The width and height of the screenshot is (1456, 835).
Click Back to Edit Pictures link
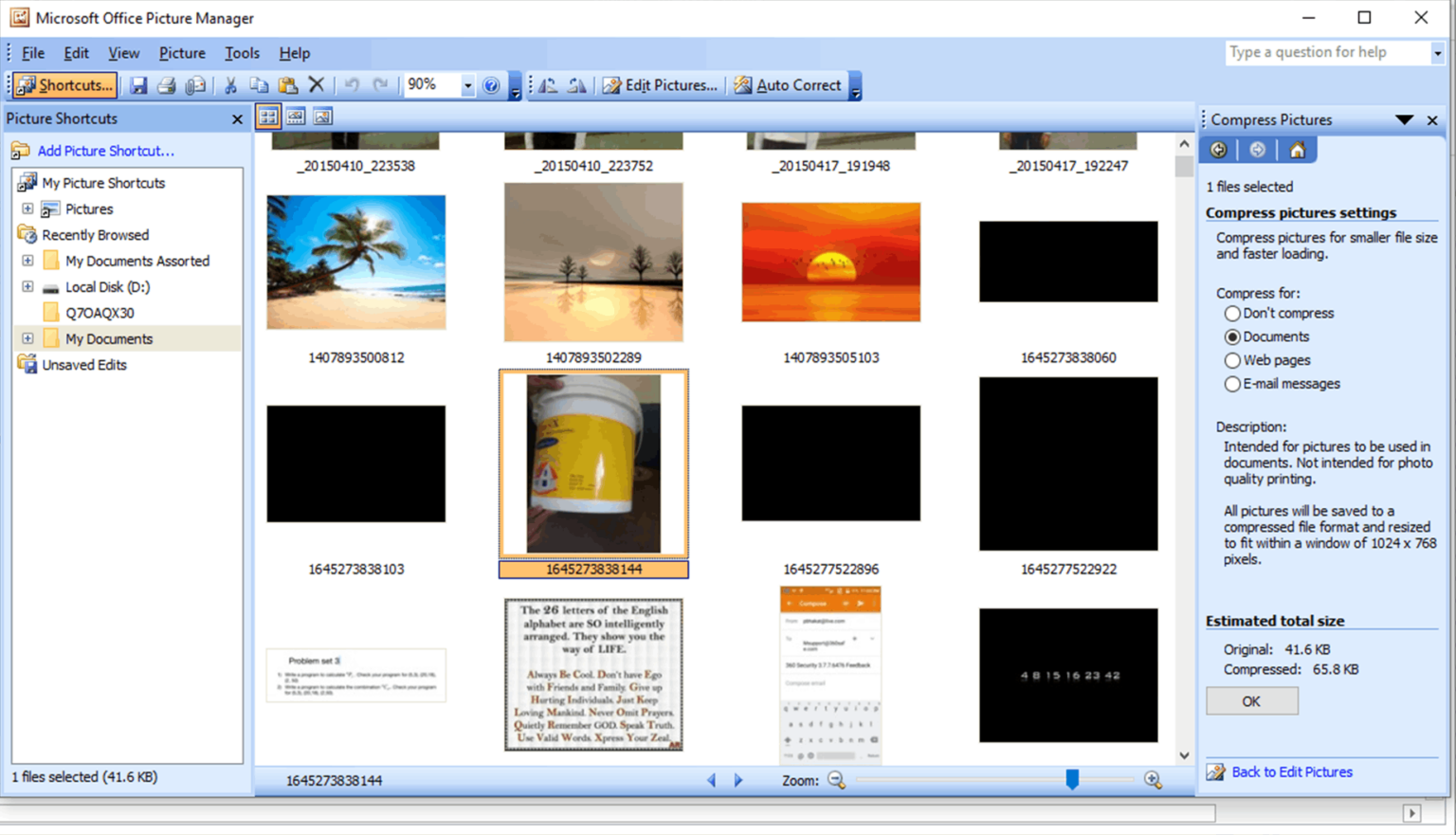point(1292,772)
